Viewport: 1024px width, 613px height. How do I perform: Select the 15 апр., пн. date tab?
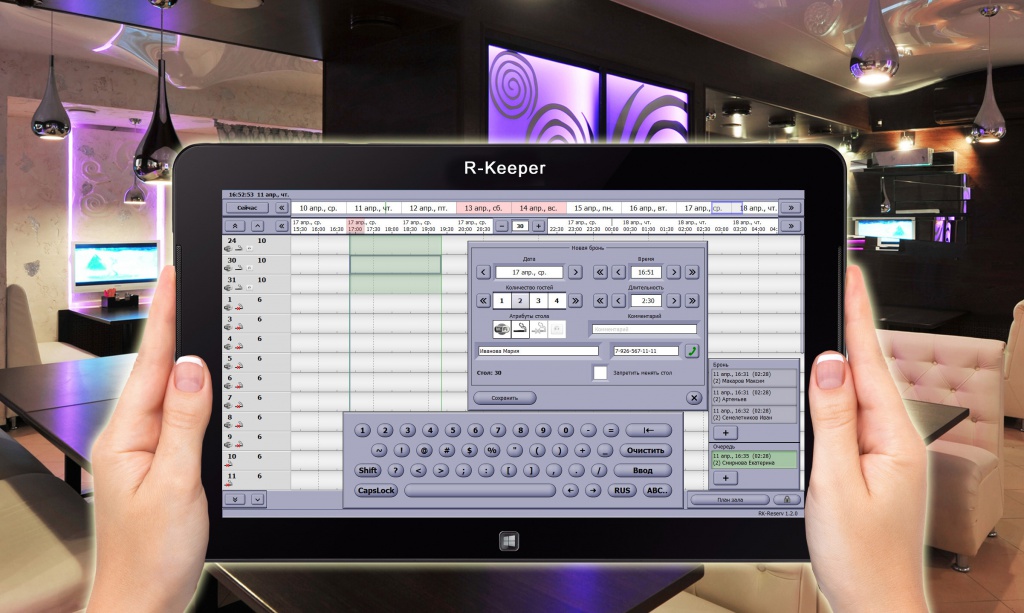click(593, 208)
